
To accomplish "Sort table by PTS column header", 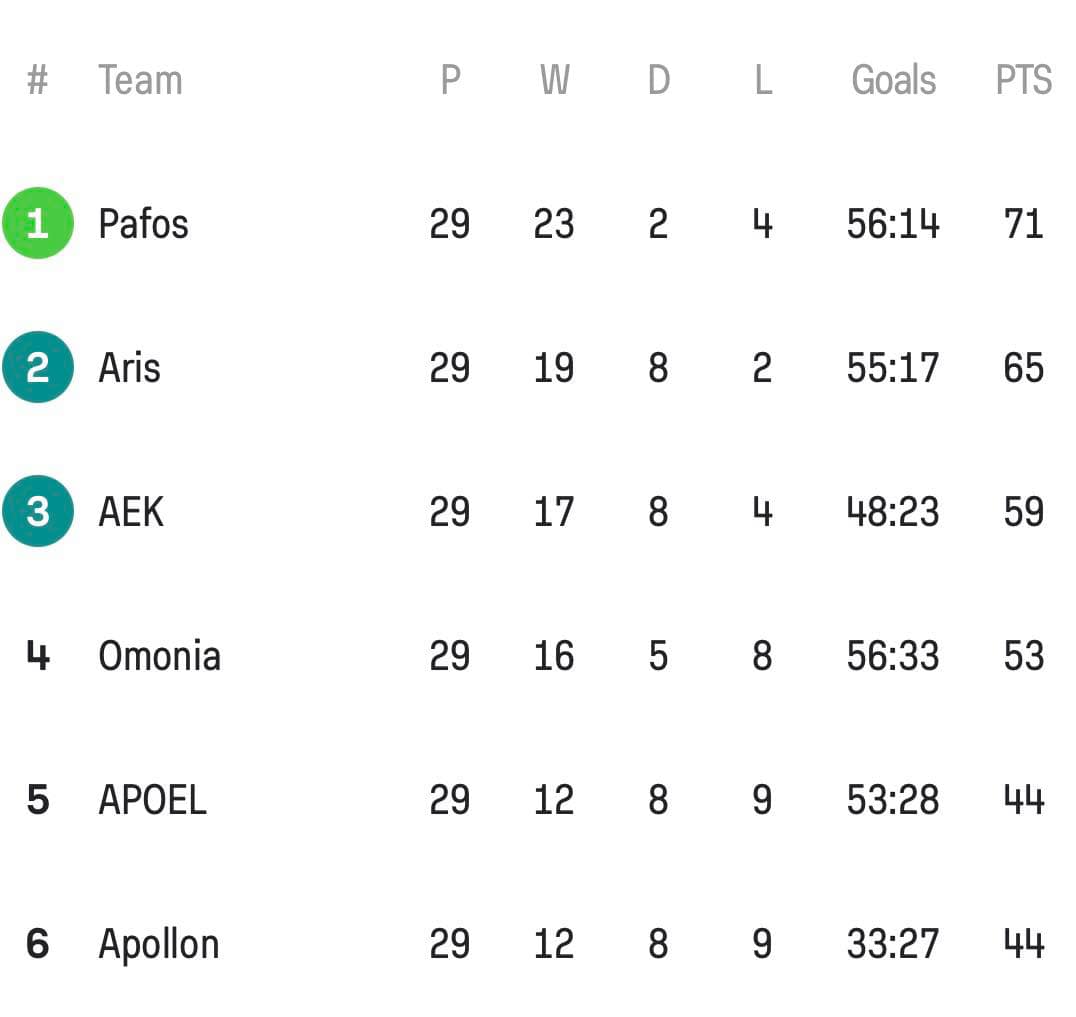I will point(1024,80).
